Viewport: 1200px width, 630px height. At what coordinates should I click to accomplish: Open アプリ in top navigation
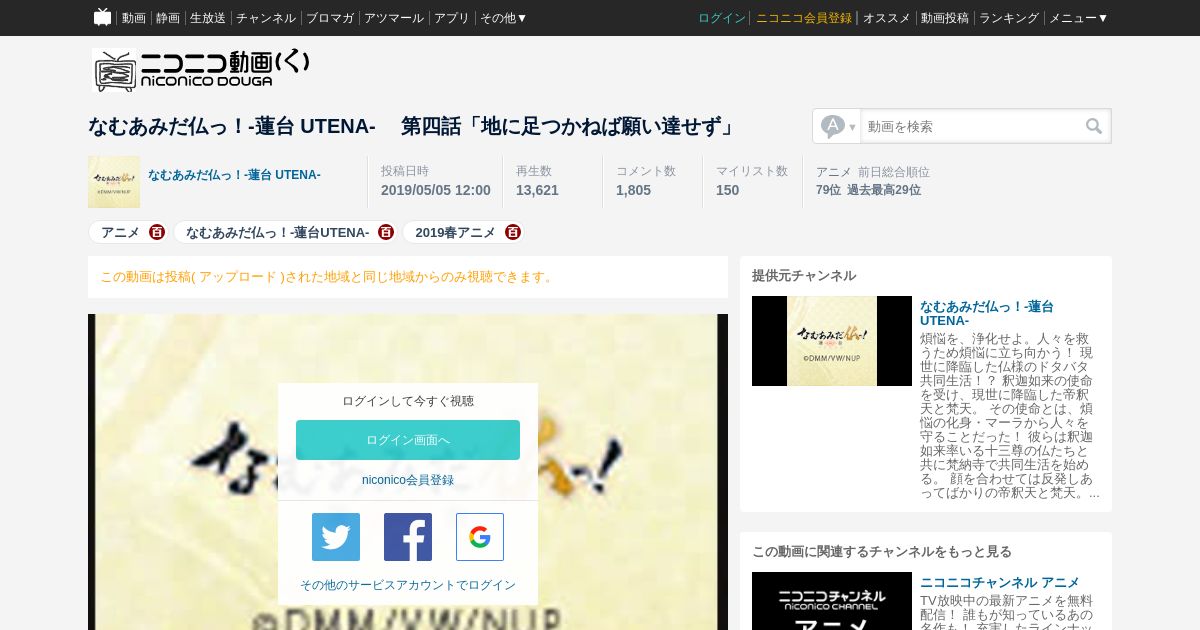pyautogui.click(x=452, y=18)
